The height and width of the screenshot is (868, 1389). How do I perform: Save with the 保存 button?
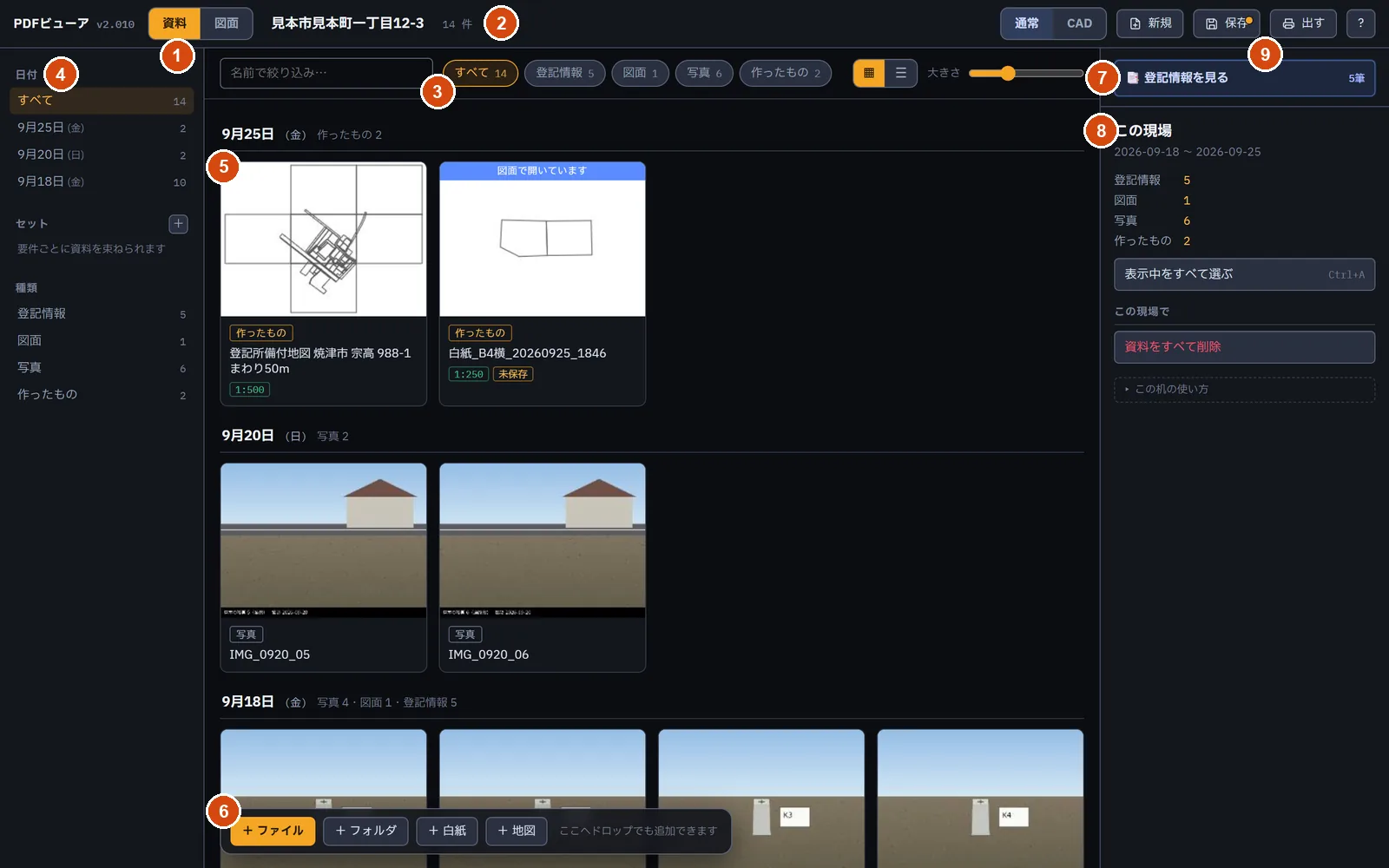click(x=1226, y=23)
